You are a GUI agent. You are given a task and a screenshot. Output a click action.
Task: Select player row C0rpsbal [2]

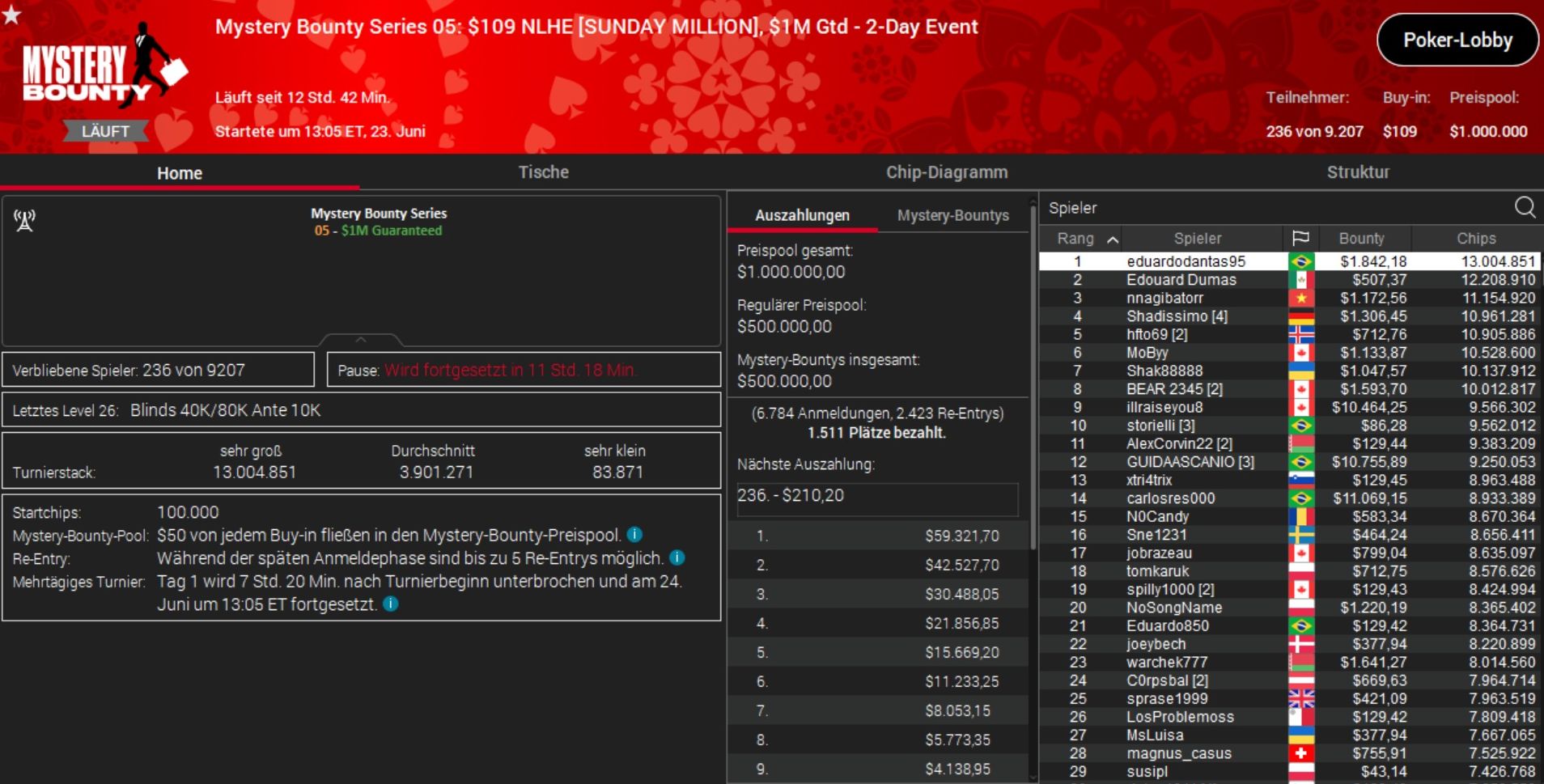click(x=1290, y=680)
